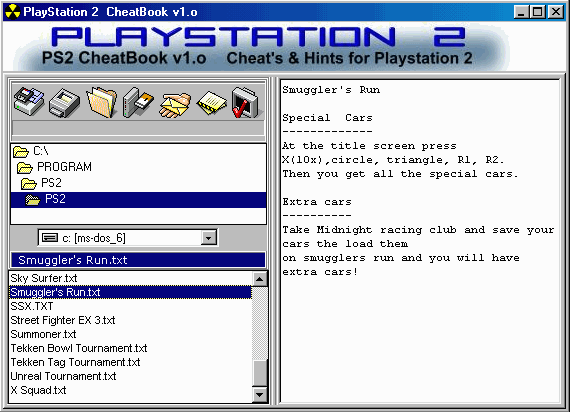Click the hand holding envelope mail icon
This screenshot has width=570, height=412.
(x=175, y=105)
